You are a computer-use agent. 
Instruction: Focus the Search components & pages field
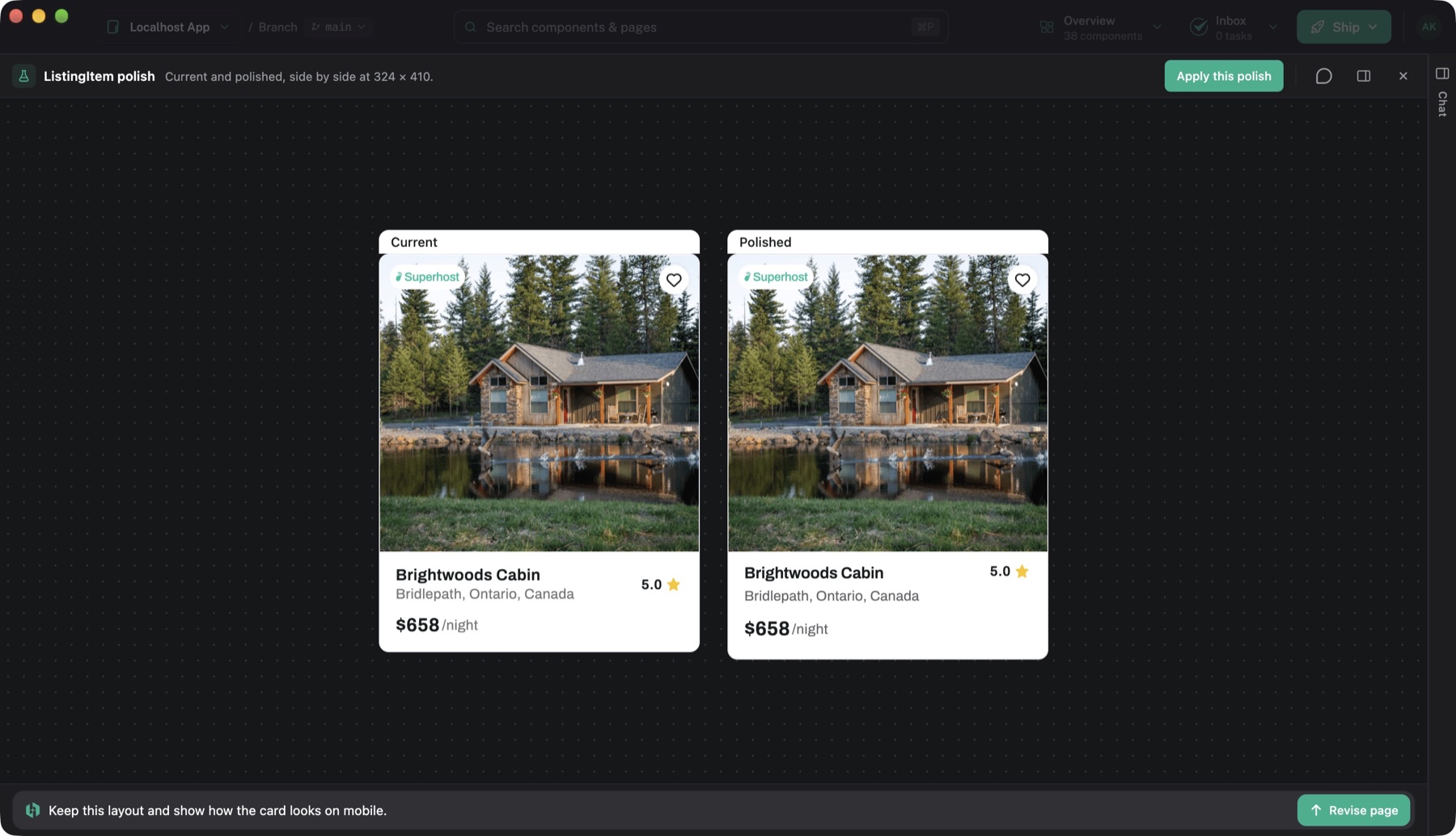[700, 27]
